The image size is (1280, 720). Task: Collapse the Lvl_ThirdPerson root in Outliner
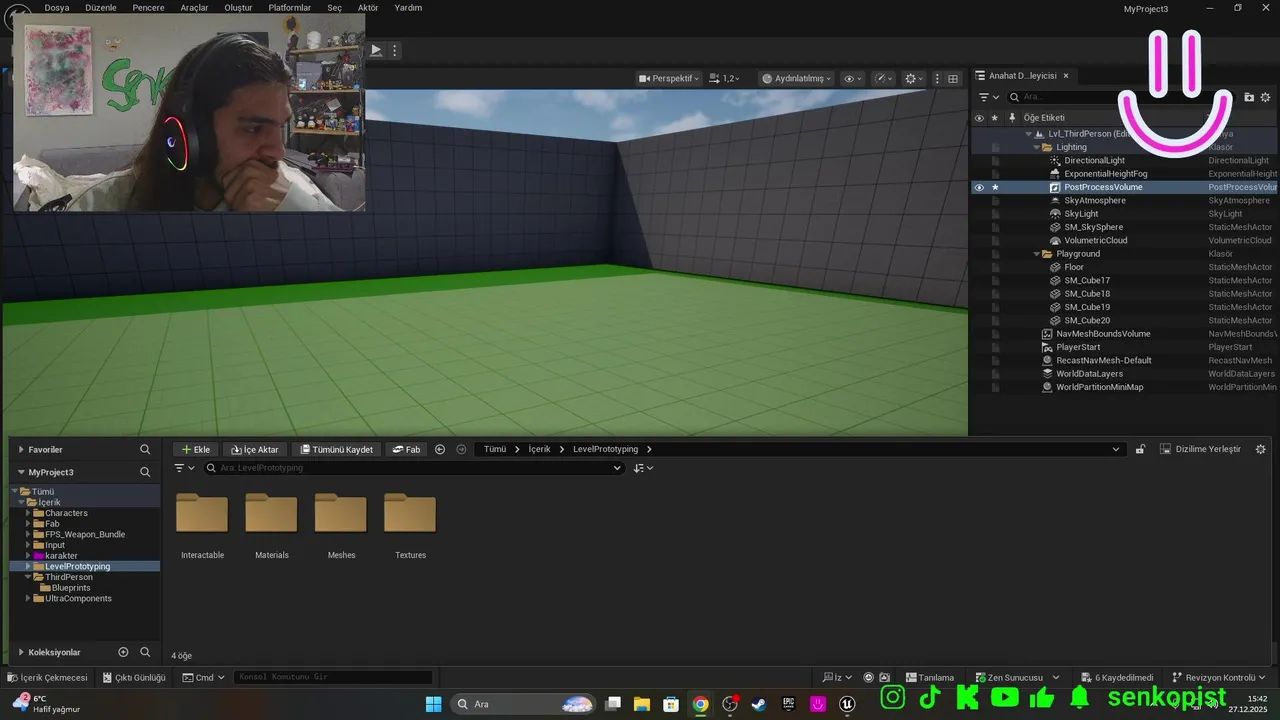point(1029,134)
